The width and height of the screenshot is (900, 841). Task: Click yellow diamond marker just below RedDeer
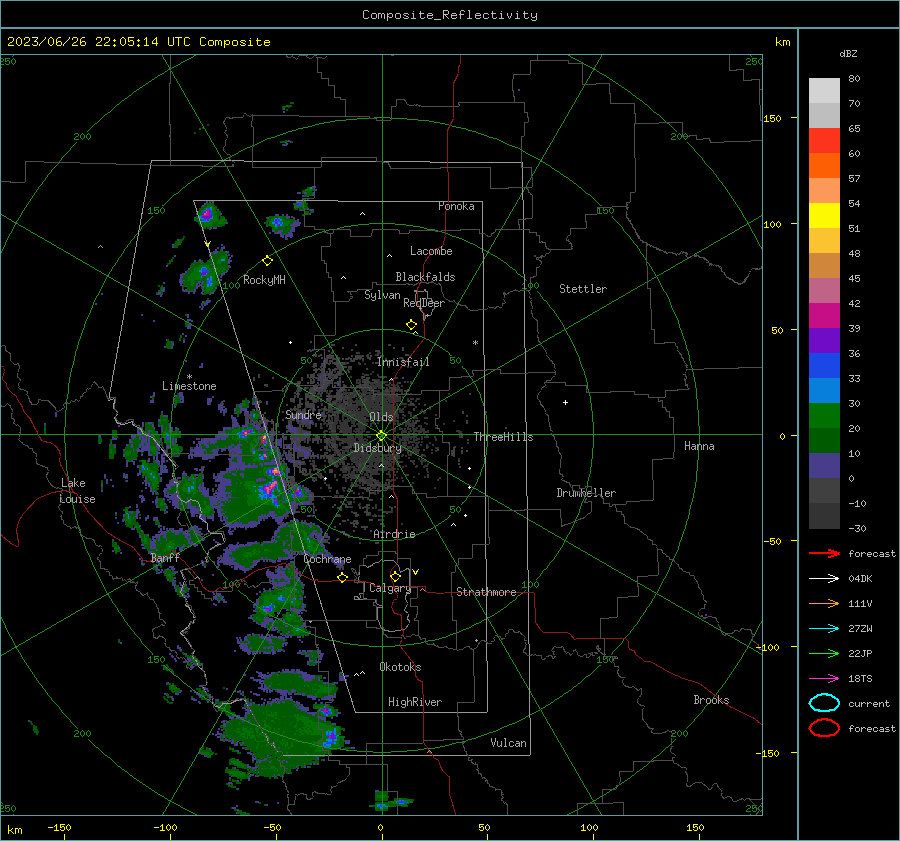coord(411,325)
